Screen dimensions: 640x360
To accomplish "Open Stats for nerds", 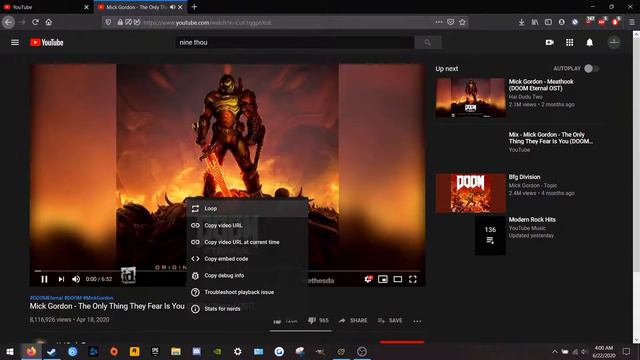I will [x=247, y=309].
